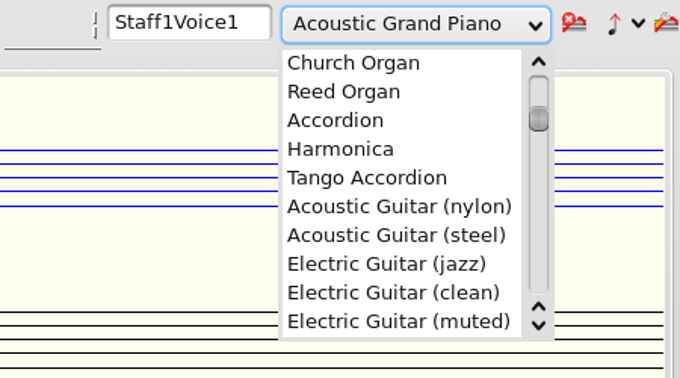
Task: Open the chevron menu beside the note icon
Action: pos(638,23)
